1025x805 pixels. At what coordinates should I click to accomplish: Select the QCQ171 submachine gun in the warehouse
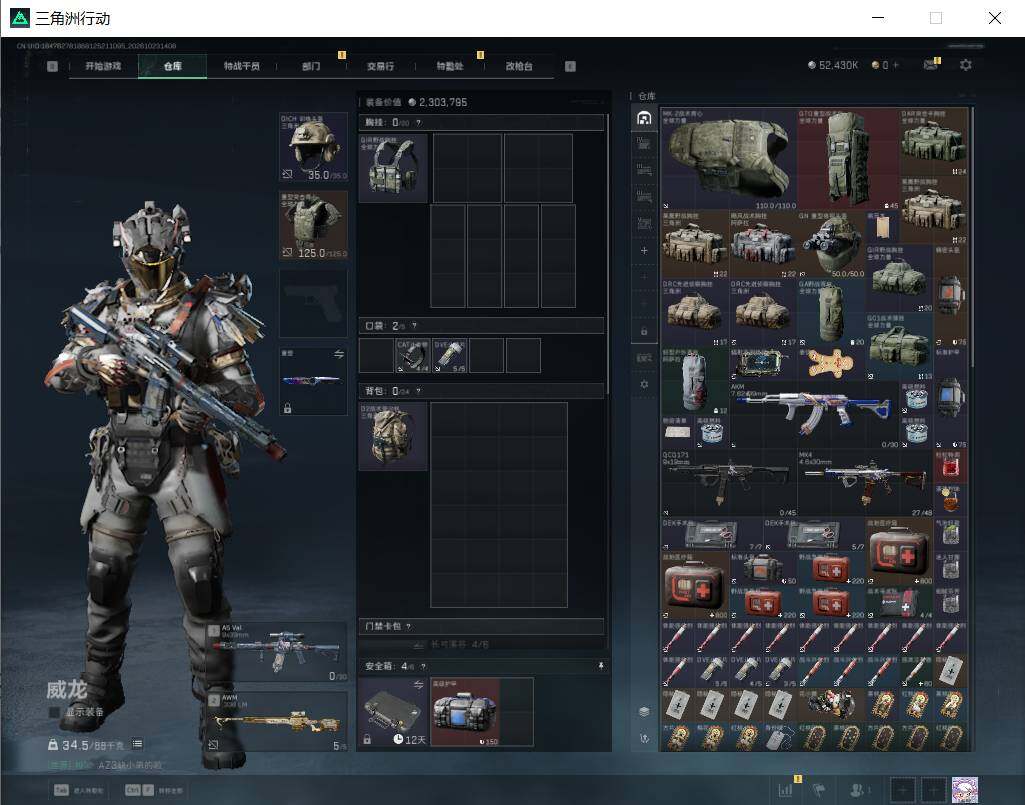[729, 483]
